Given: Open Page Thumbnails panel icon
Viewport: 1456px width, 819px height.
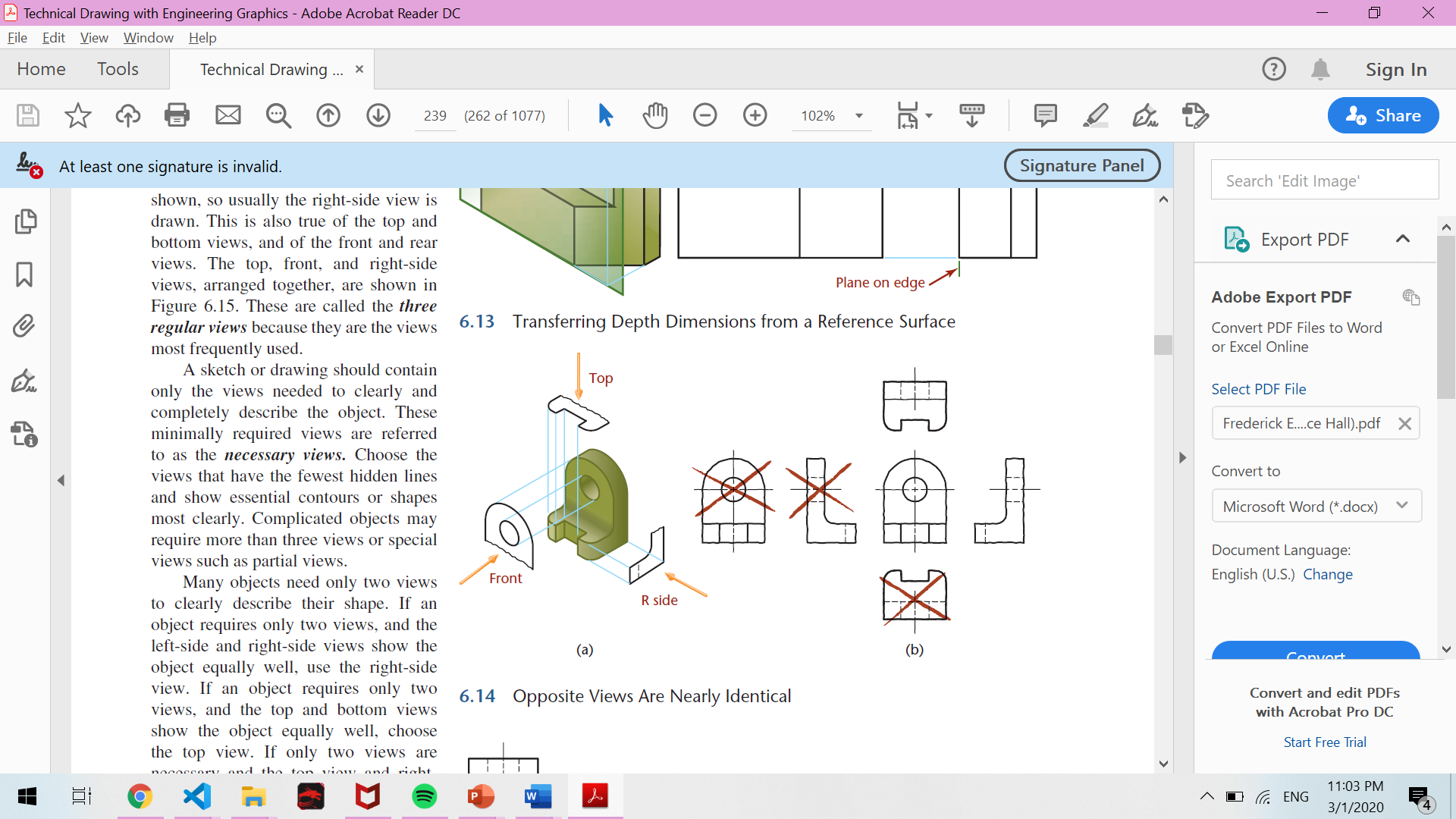Looking at the screenshot, I should tap(24, 221).
